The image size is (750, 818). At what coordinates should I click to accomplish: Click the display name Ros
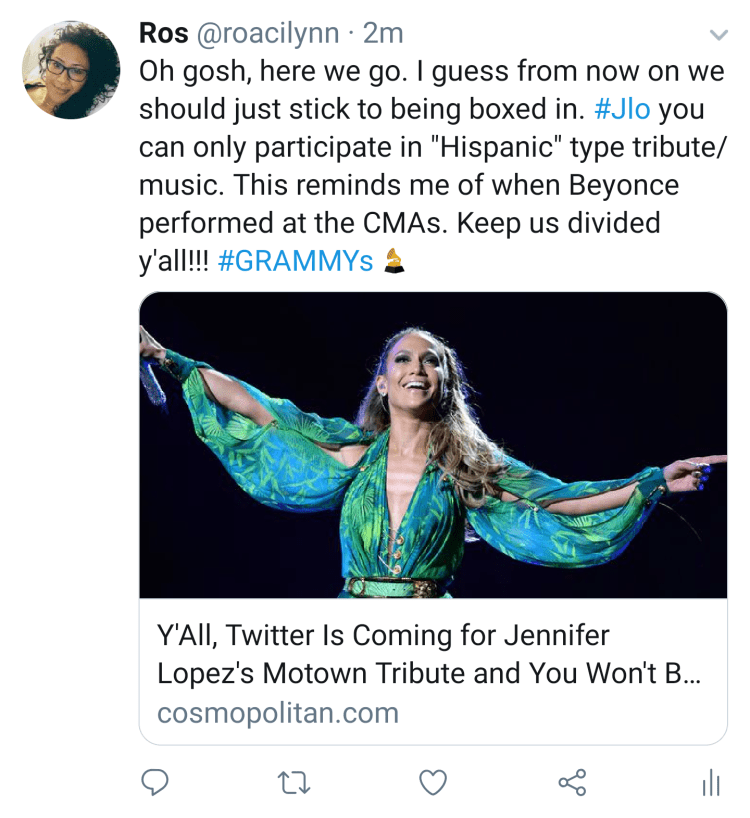pyautogui.click(x=163, y=33)
